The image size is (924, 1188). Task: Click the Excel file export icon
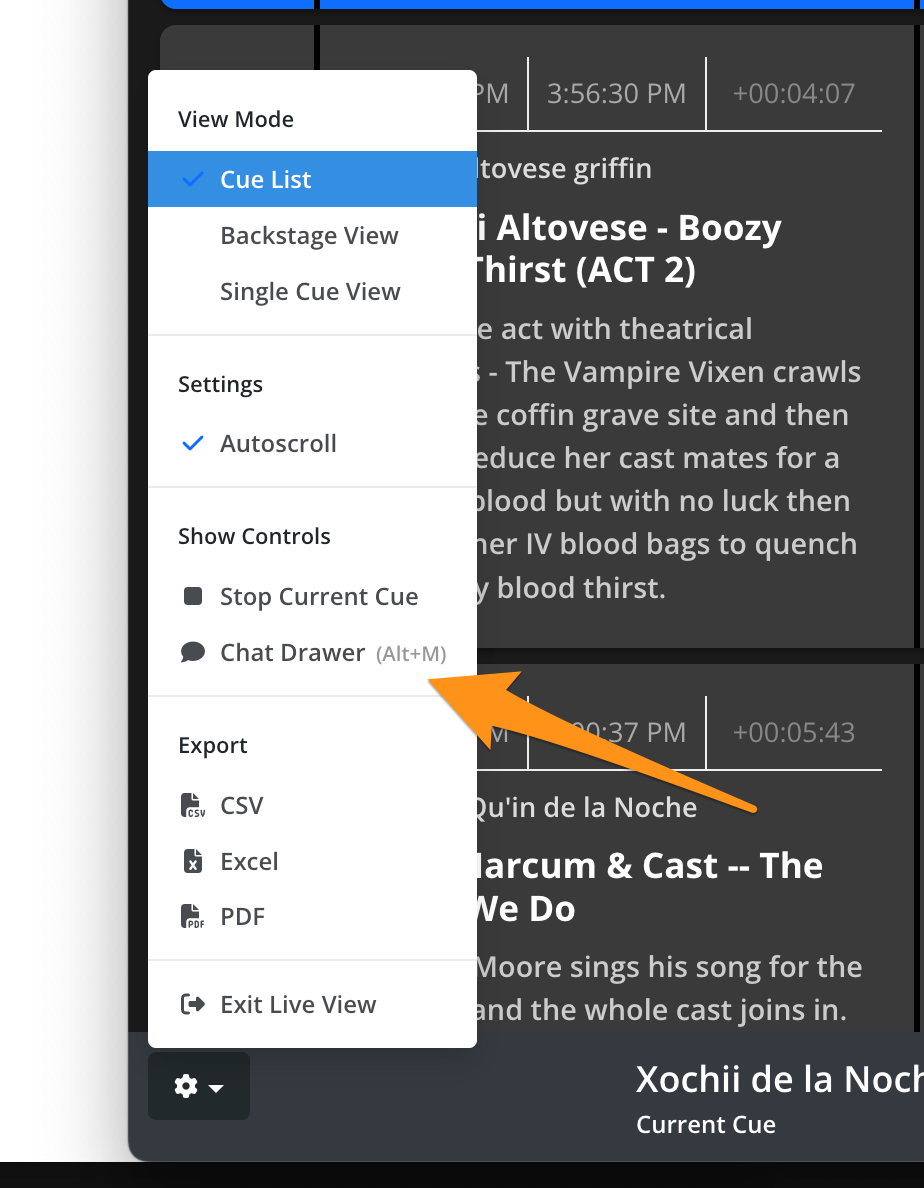(x=193, y=862)
